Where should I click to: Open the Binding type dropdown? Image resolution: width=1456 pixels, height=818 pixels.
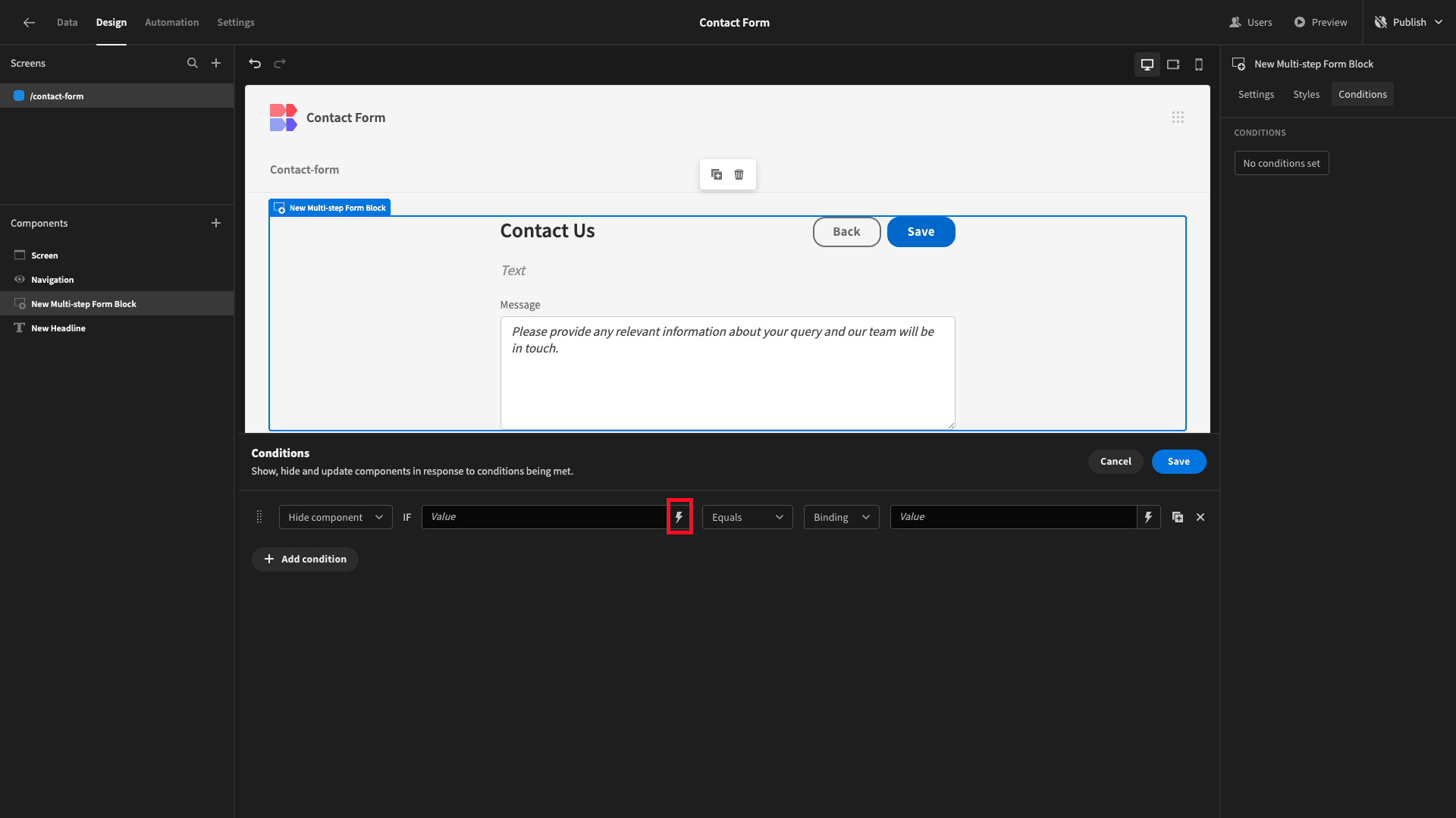pyautogui.click(x=842, y=517)
